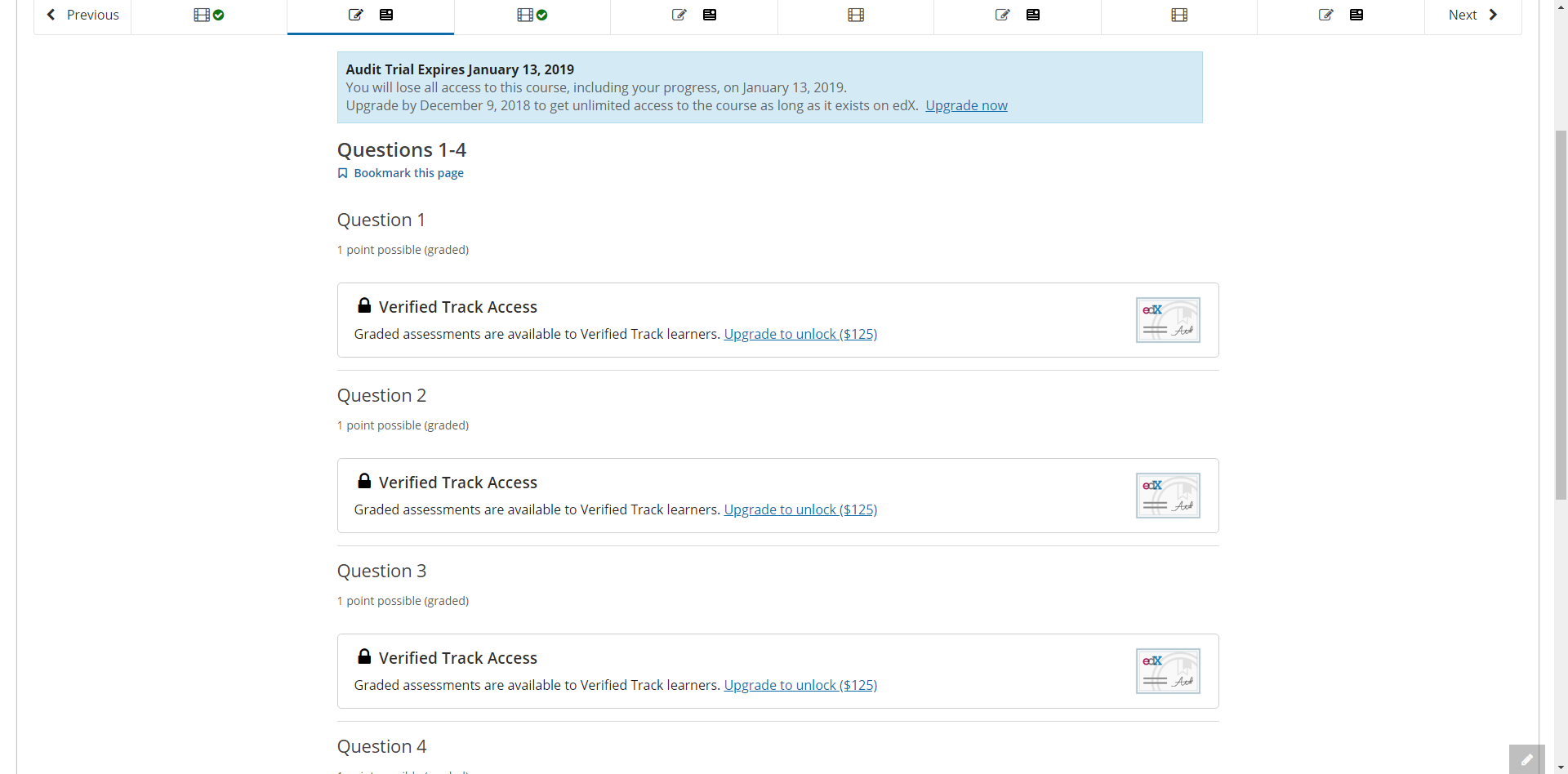
Task: Click the Questions 1-4 page title
Action: (402, 149)
